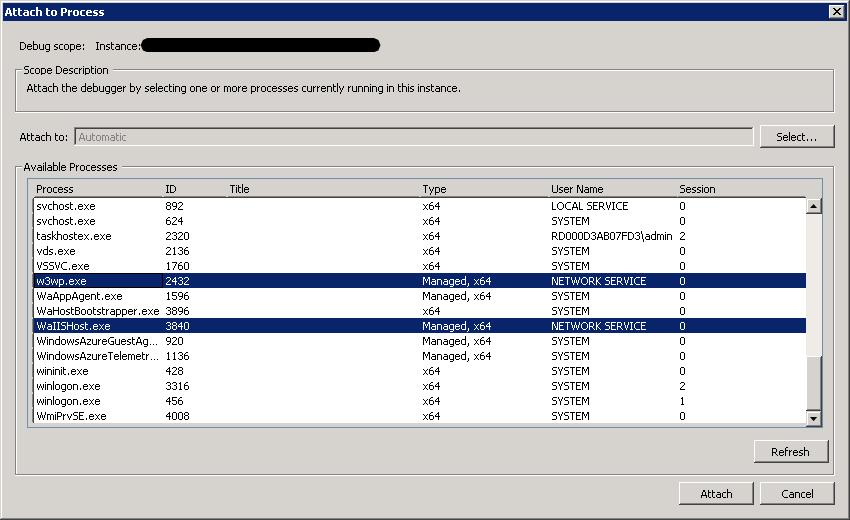Close the Attach to Process dialog
The image size is (850, 520).
[x=836, y=11]
